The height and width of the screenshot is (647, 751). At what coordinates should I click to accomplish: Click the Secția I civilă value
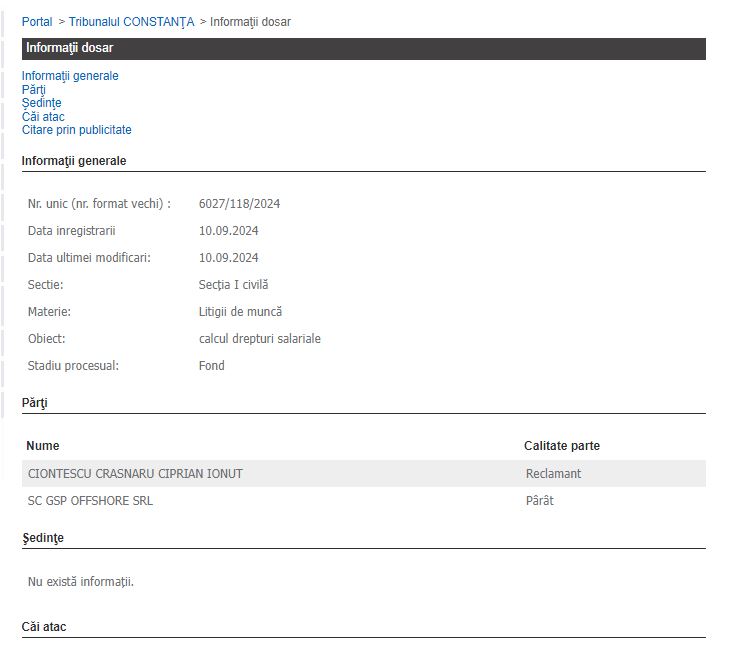tap(233, 285)
